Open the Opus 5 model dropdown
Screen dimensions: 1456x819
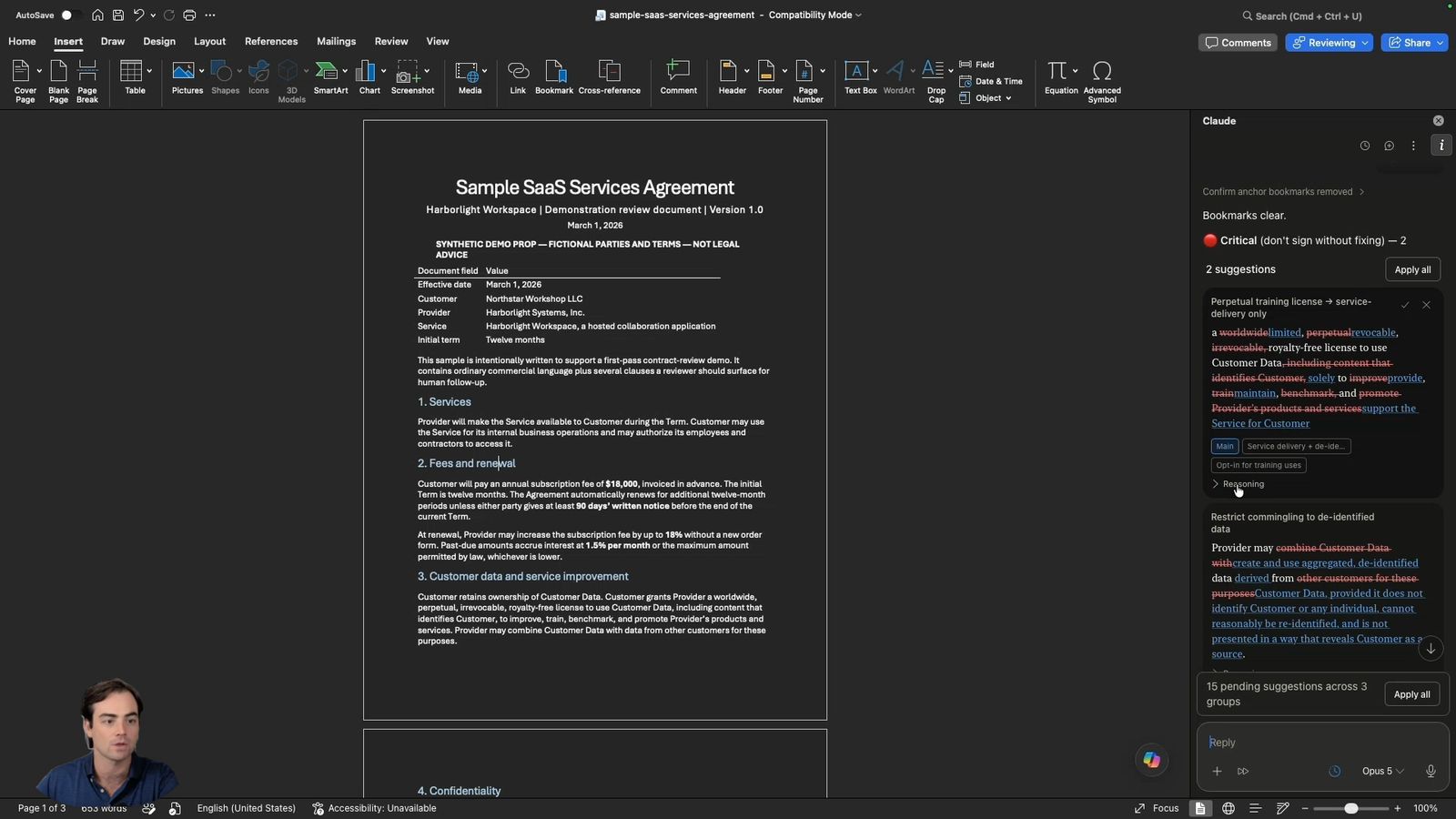(1382, 771)
